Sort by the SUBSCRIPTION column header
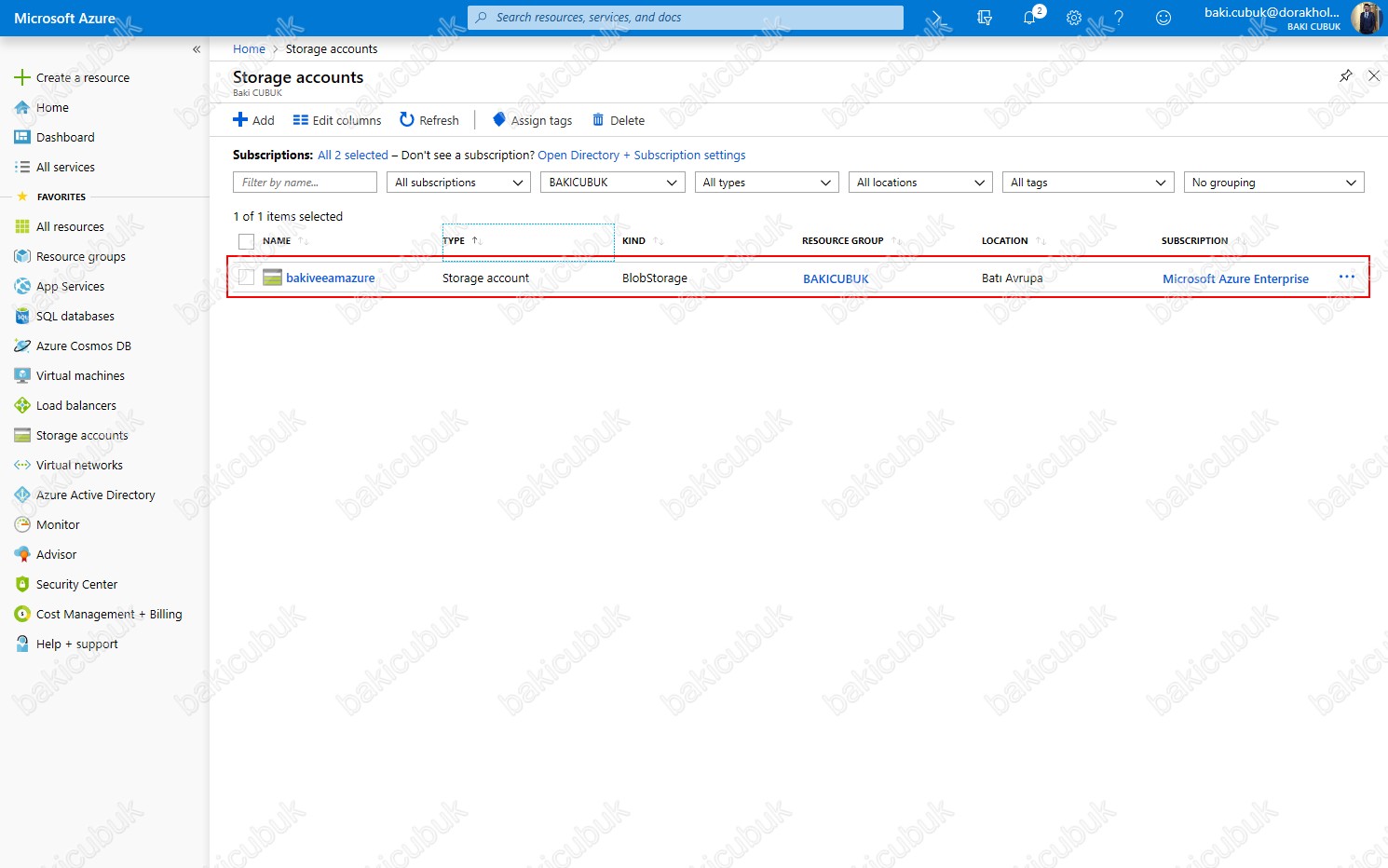 [x=1195, y=241]
